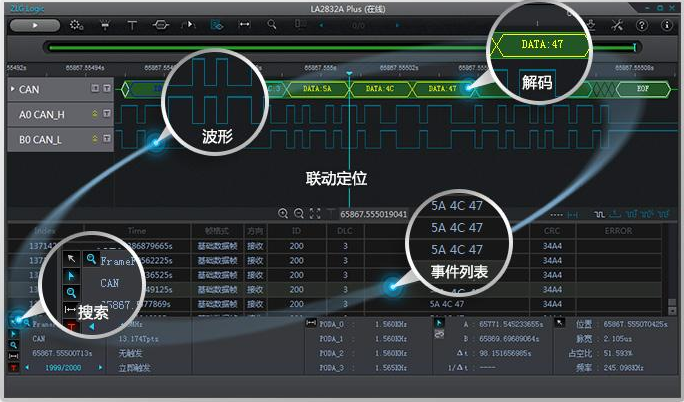Click the 占空比 value 51.593%
Viewport: 684px width, 402px height.
pyautogui.click(x=618, y=353)
